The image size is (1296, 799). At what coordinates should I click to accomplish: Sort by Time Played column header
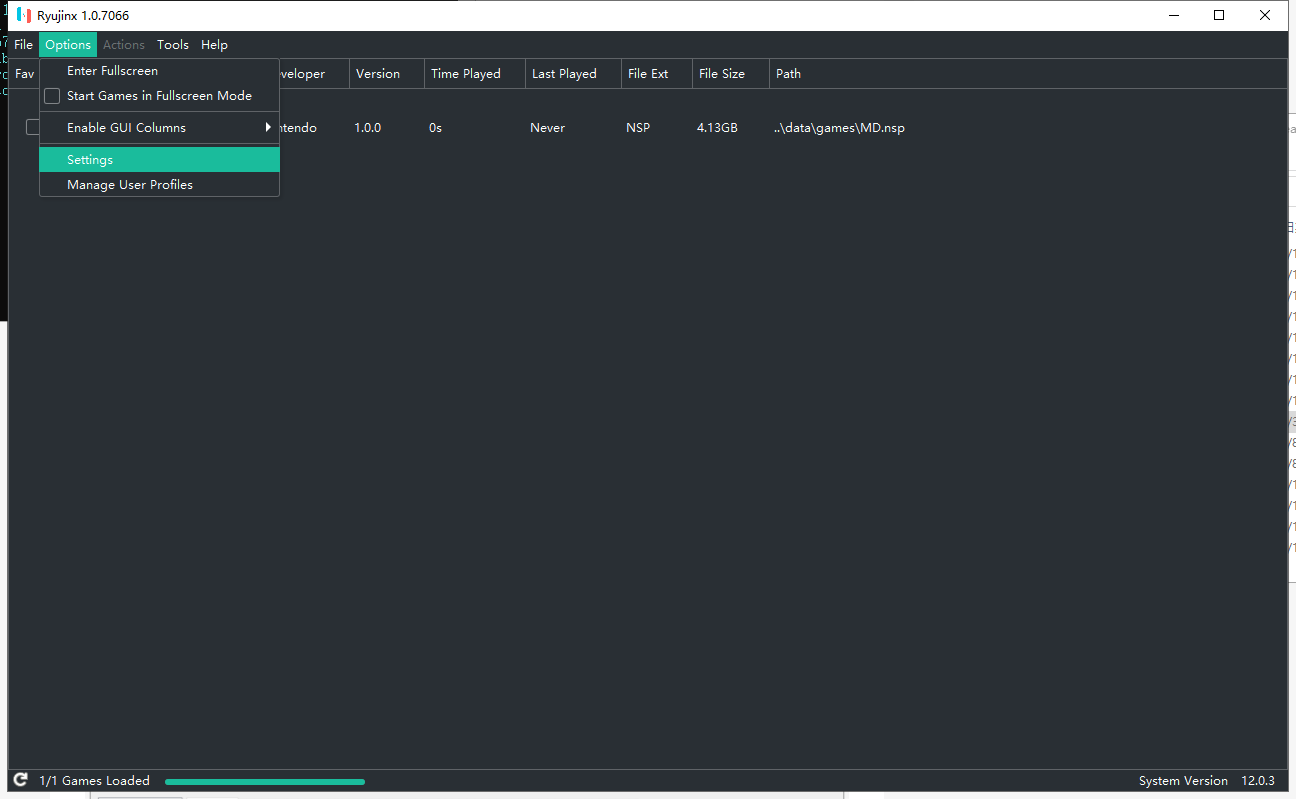466,74
